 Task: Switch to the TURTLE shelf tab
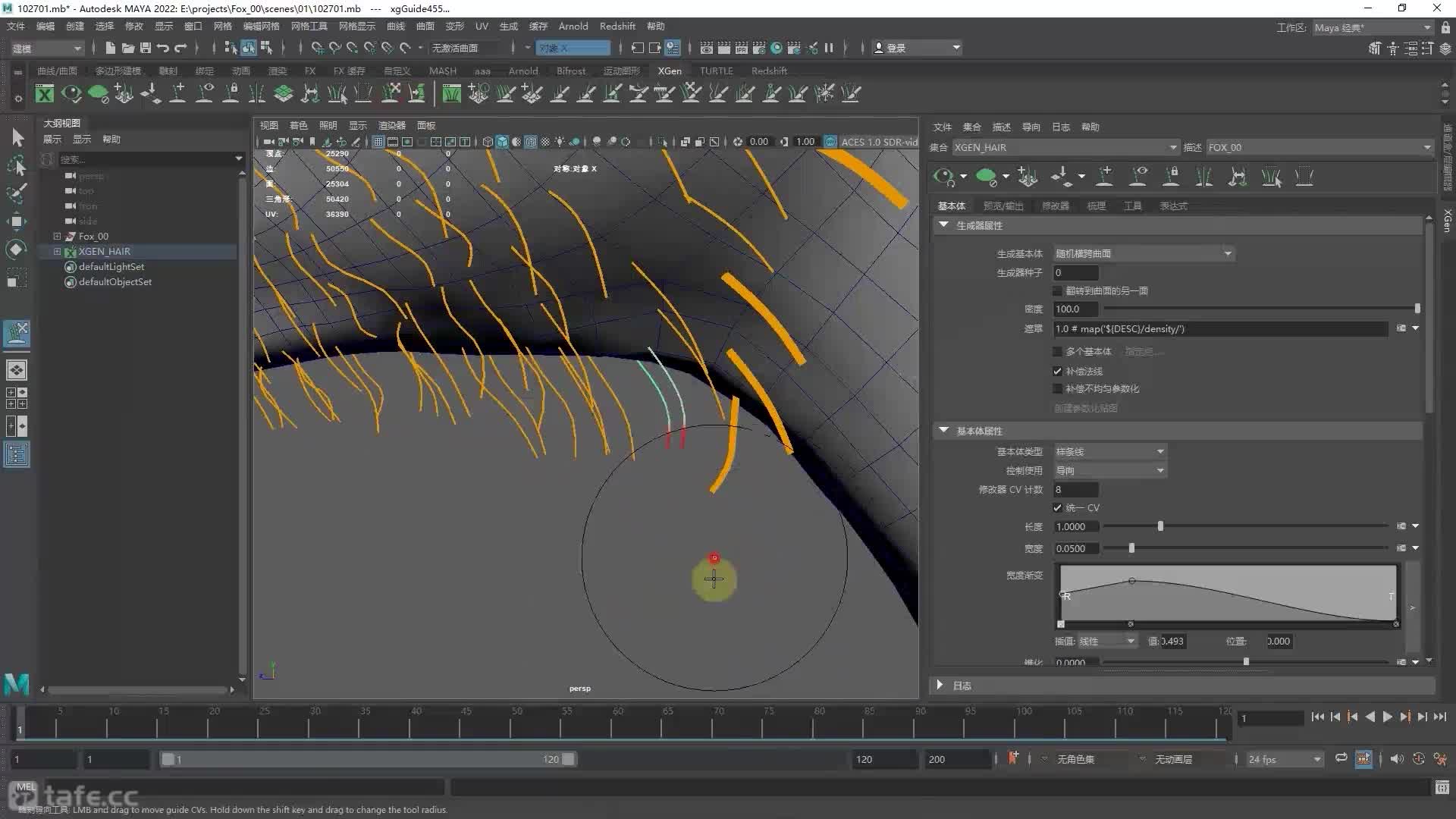[716, 71]
